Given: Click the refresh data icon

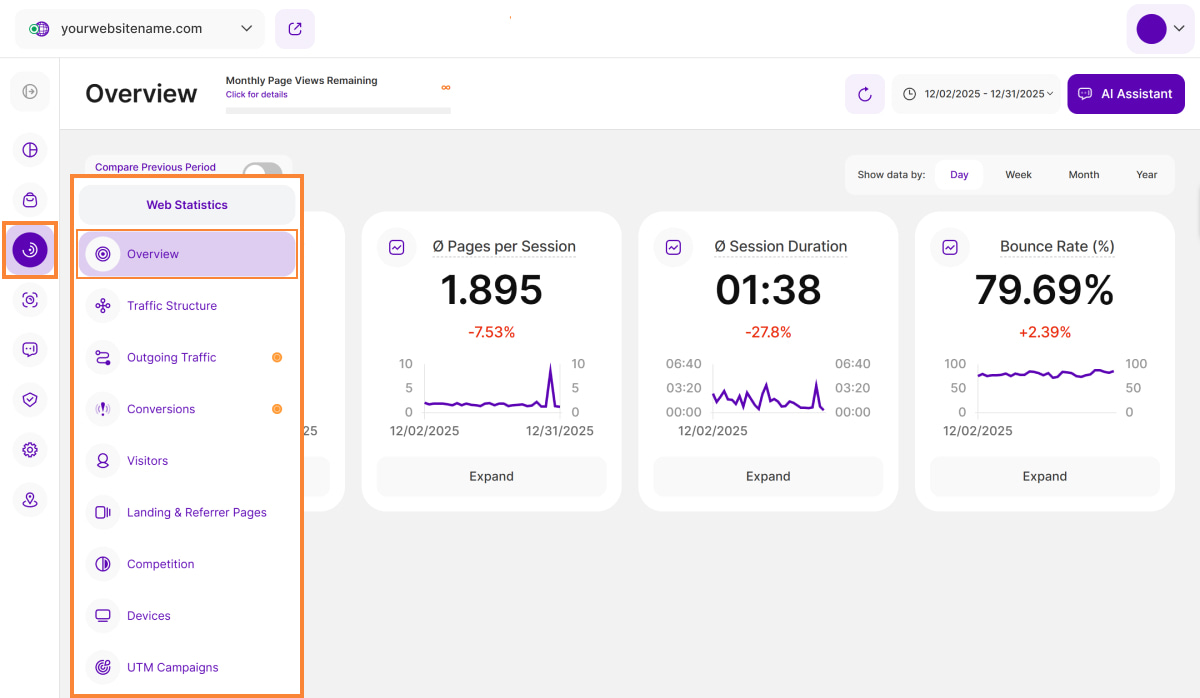Looking at the screenshot, I should (x=865, y=94).
